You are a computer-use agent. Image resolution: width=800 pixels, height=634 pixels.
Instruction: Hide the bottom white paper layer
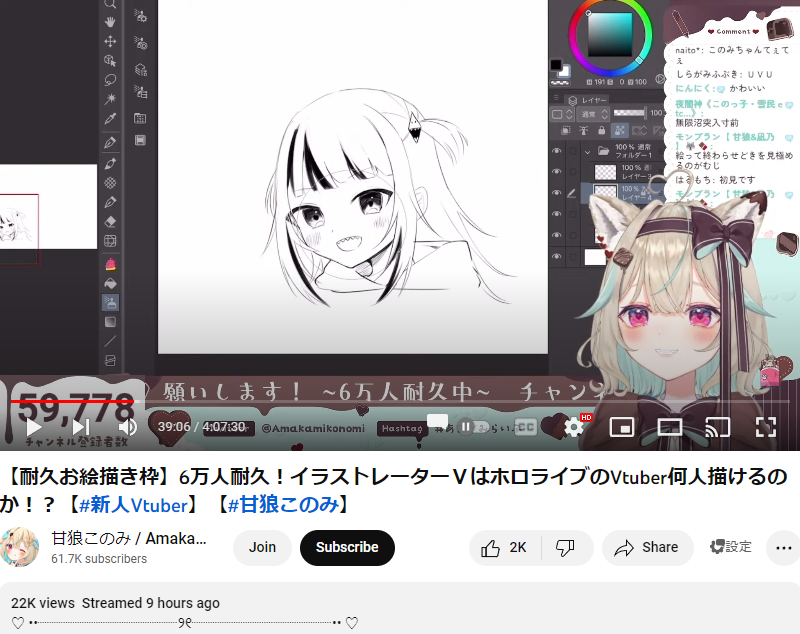(557, 257)
